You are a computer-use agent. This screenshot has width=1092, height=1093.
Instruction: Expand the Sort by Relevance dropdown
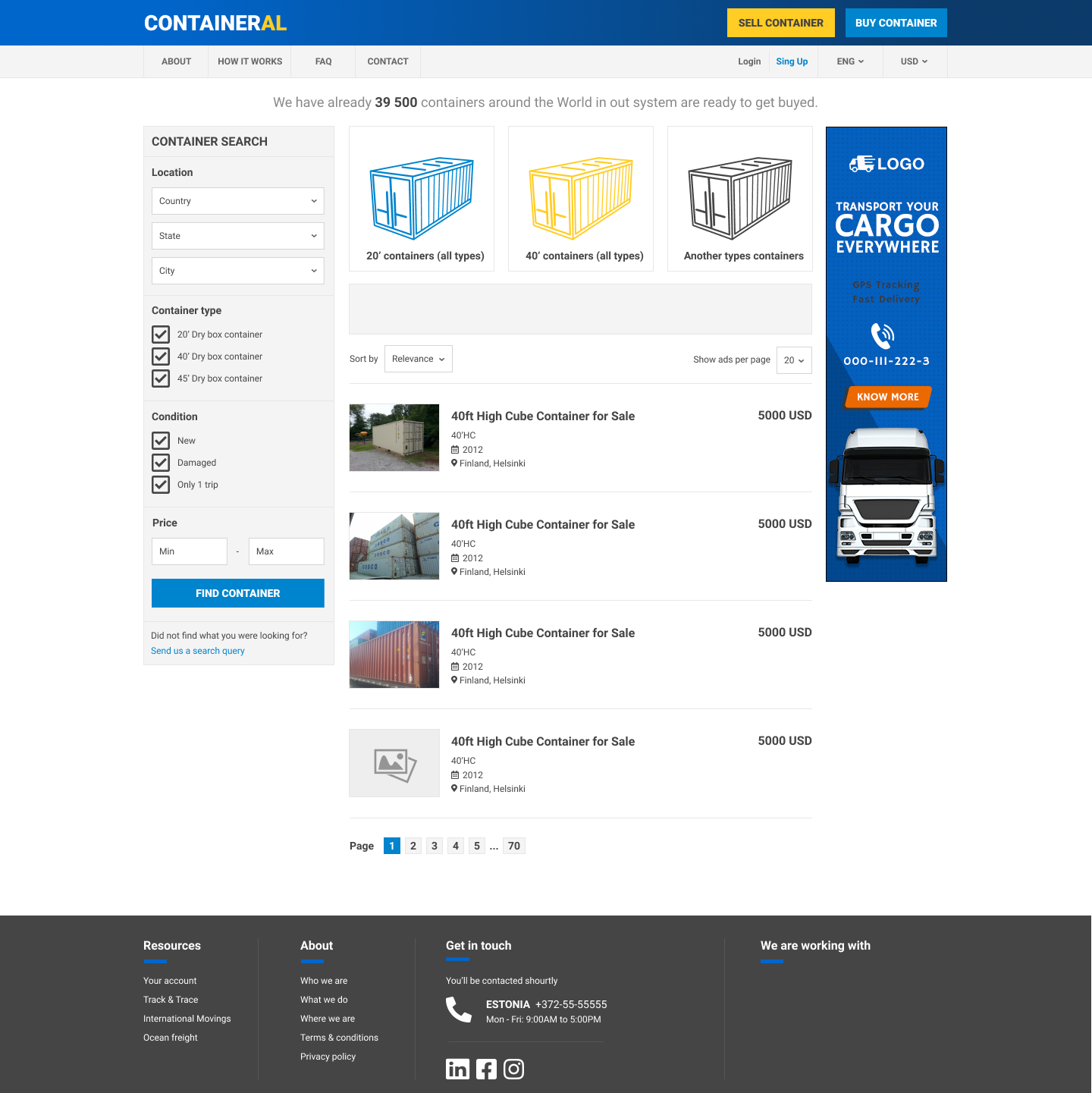tap(418, 359)
